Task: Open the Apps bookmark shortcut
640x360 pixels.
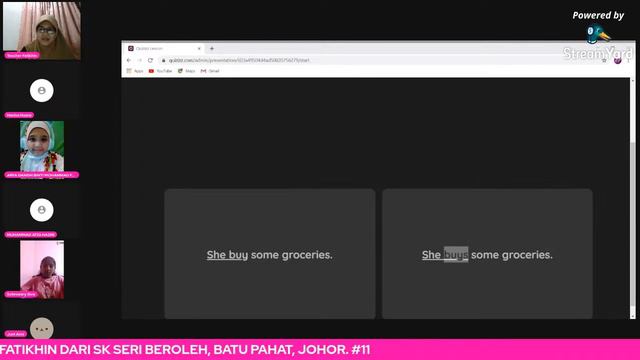Action: 135,71
